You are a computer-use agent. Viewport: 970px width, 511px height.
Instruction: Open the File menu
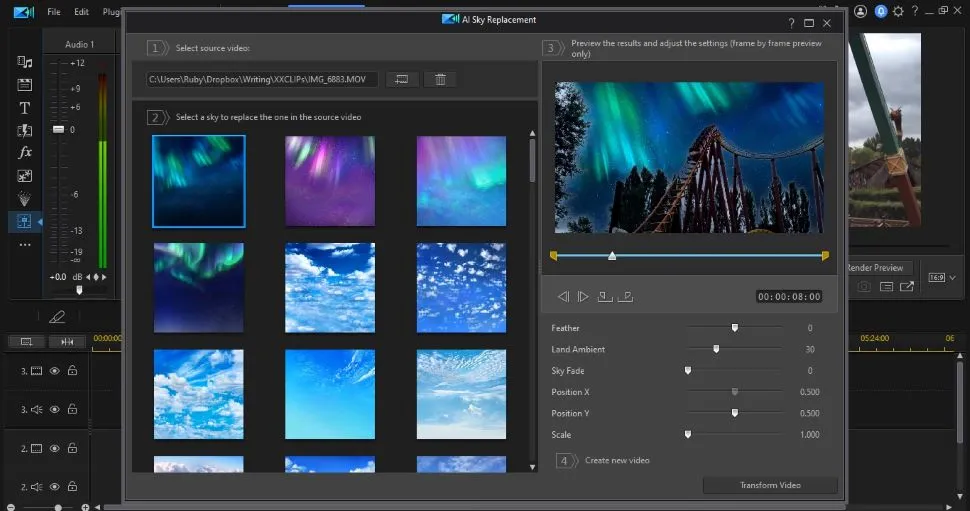point(53,12)
